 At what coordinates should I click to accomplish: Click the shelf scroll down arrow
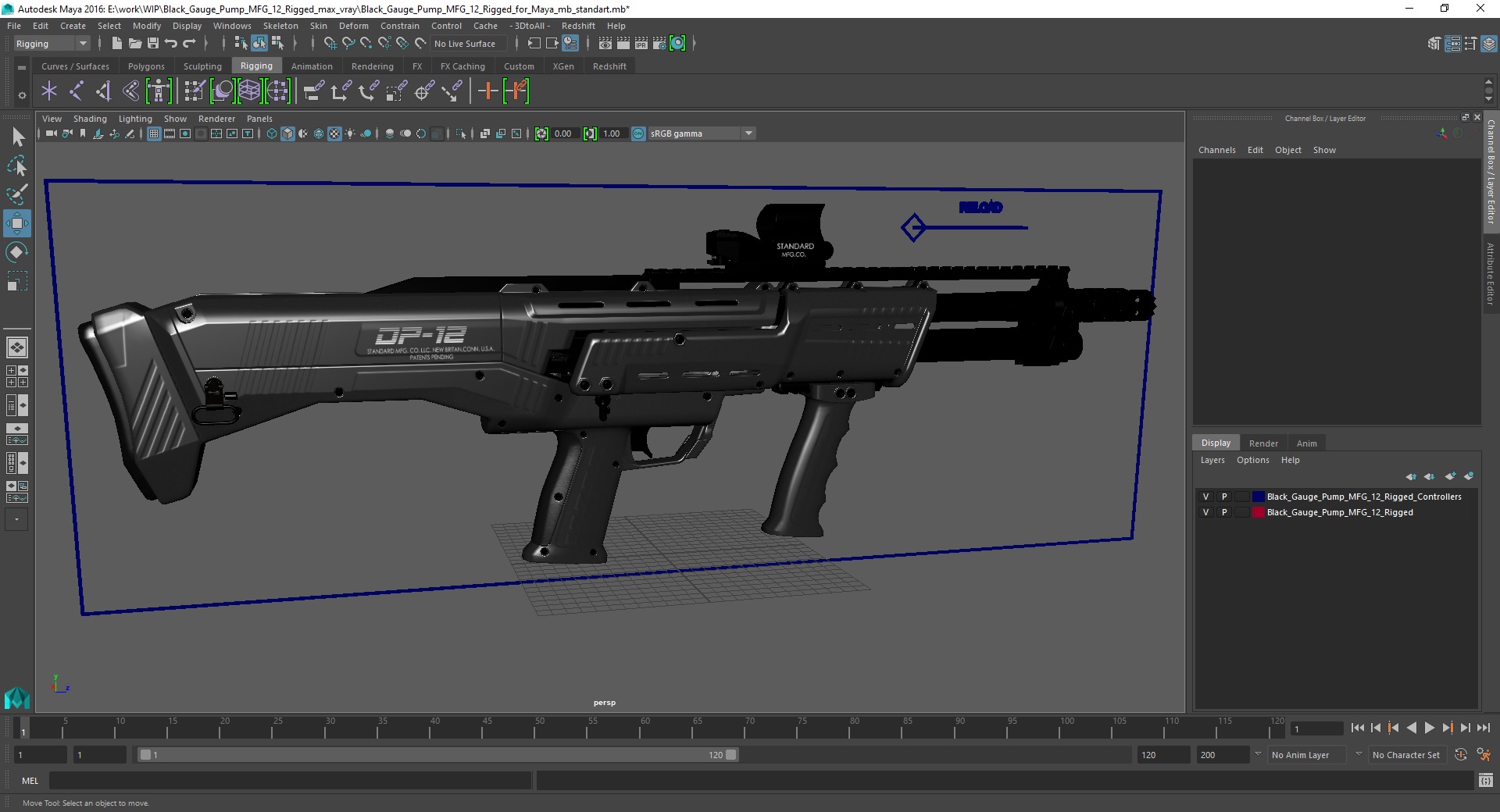click(1488, 100)
